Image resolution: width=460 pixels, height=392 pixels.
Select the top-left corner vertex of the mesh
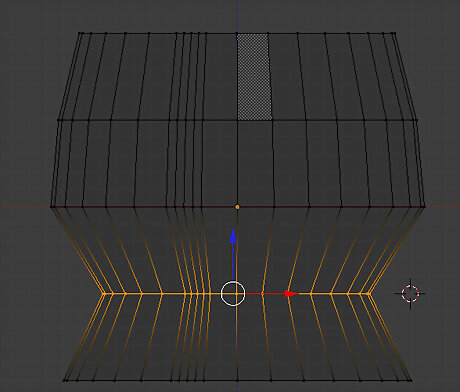click(x=79, y=33)
